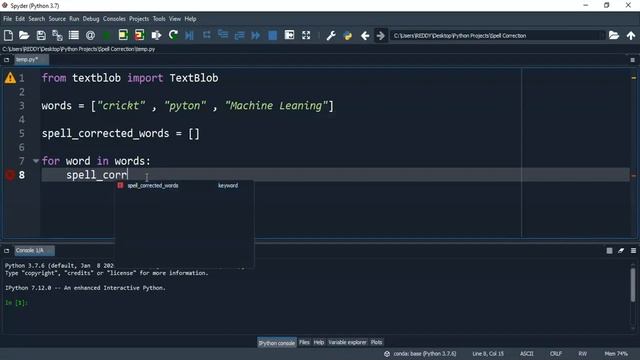640x360 pixels.
Task: Open the Tools menu
Action: (159, 19)
